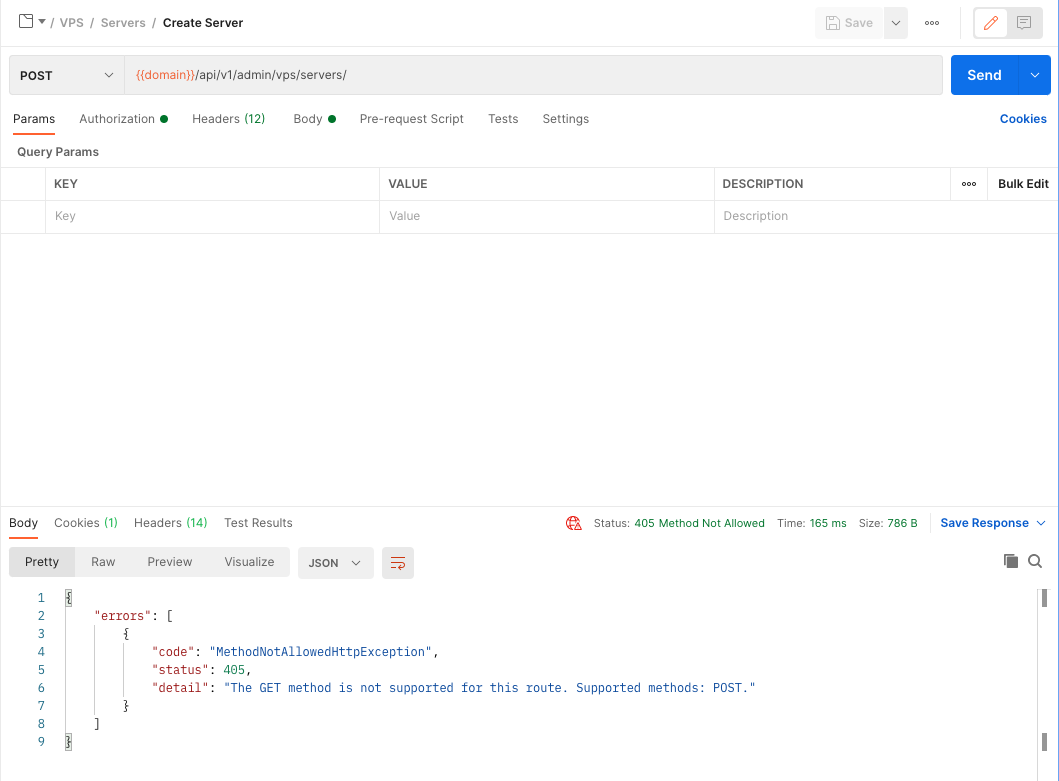Open the Pre-request Script tab

coord(411,119)
